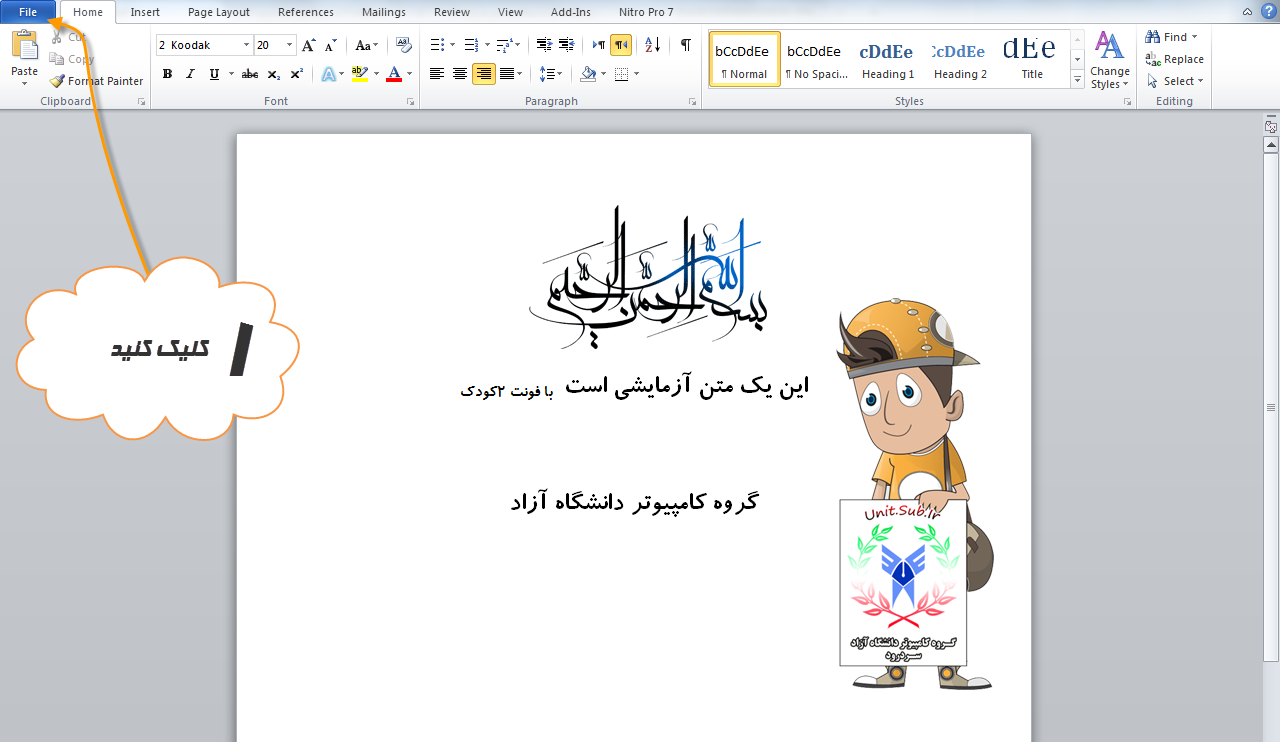
Task: Open the font name dropdown showing 2 Koodak
Action: (246, 45)
